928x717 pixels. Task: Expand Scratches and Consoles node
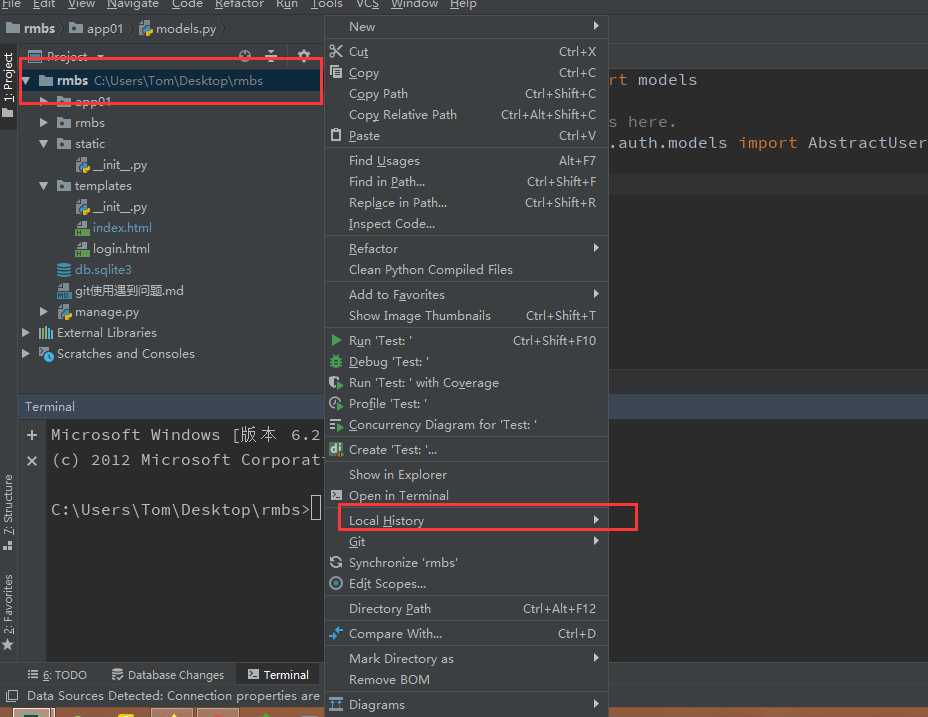click(x=26, y=353)
